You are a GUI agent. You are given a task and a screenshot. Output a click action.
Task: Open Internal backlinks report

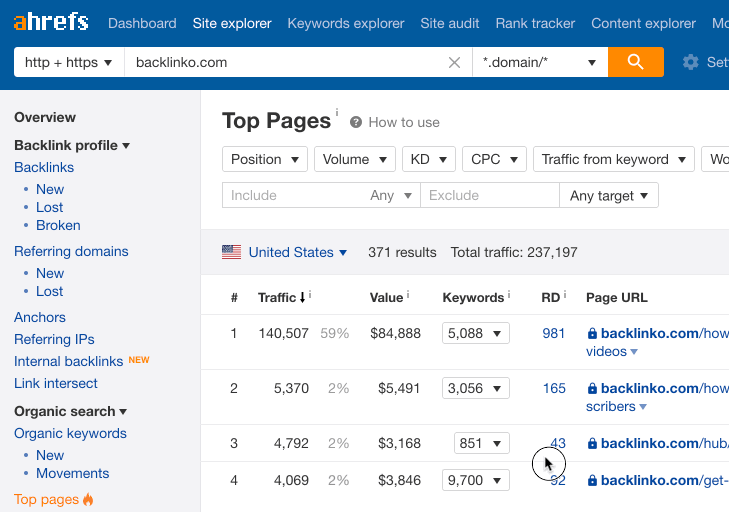pos(68,361)
